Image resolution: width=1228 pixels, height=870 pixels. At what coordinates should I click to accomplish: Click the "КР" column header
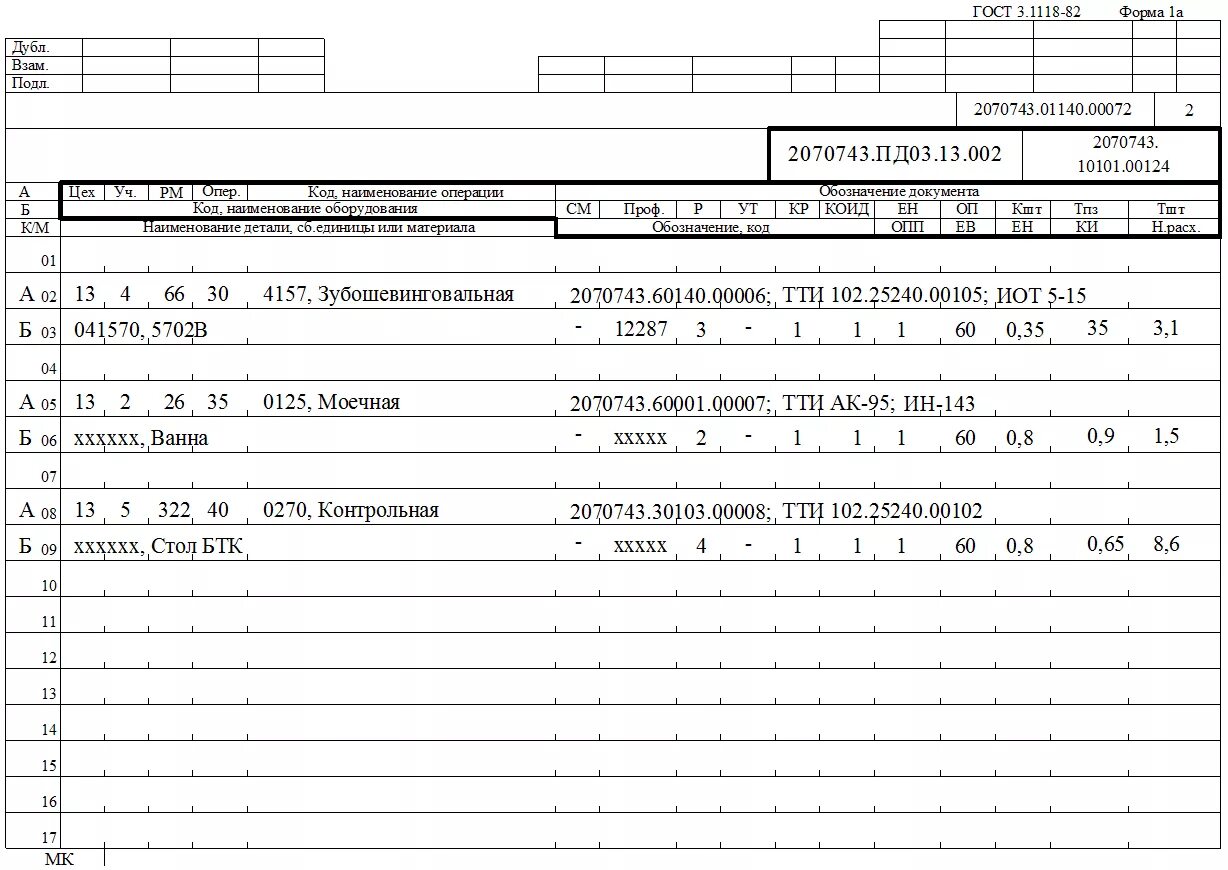point(798,209)
